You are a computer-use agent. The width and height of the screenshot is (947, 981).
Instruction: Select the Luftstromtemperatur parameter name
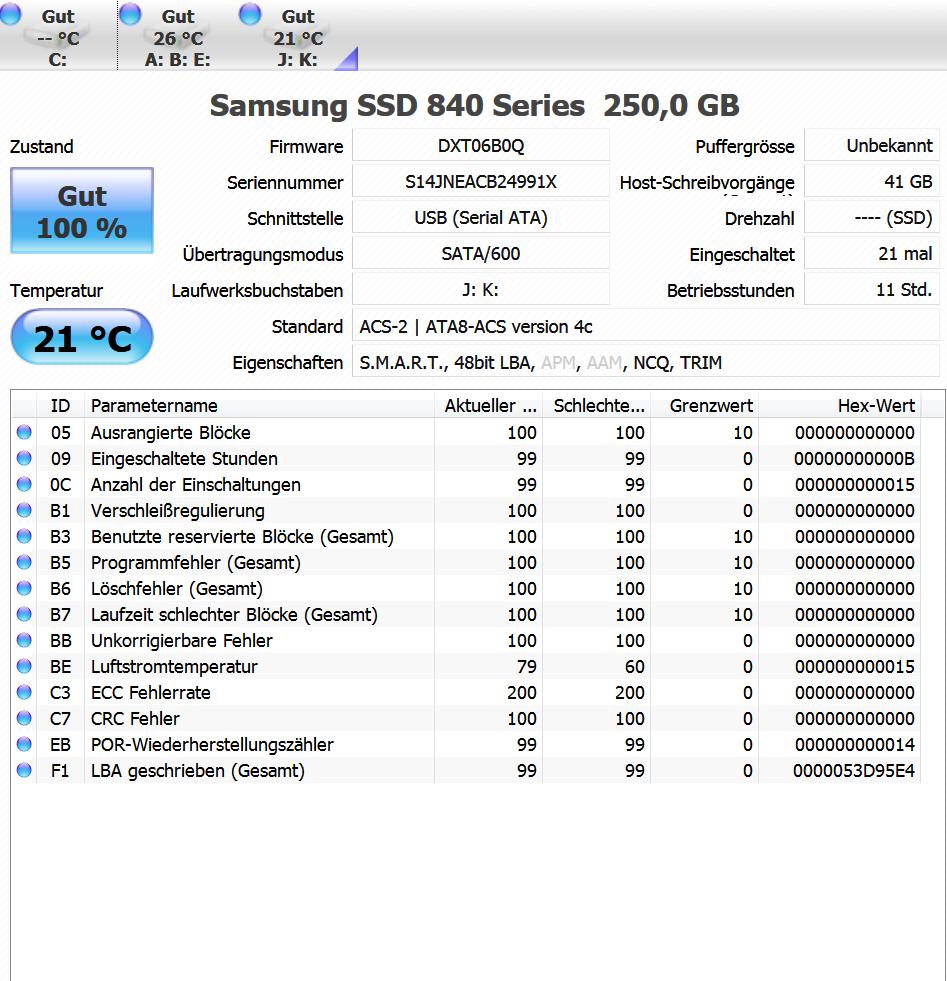click(x=174, y=666)
